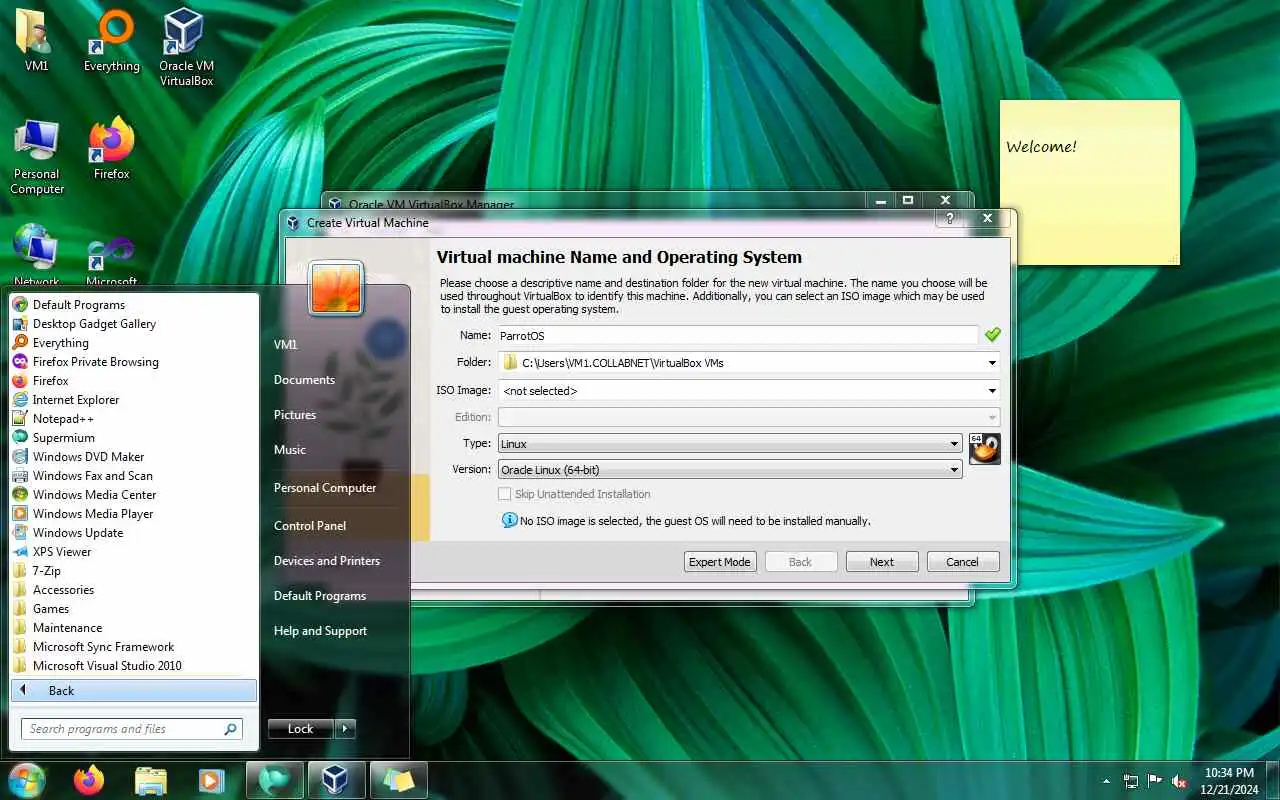Switch to VirtualBox taskbar button
Image resolution: width=1280 pixels, height=800 pixels.
[x=335, y=780]
